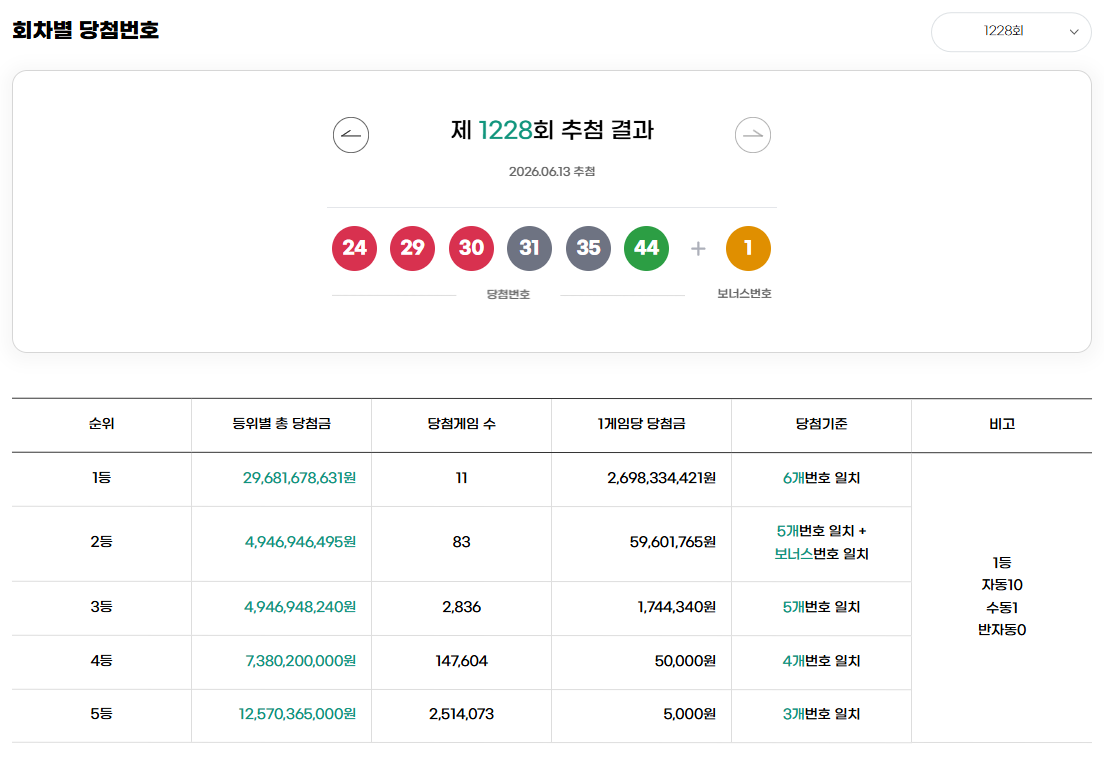Image resolution: width=1104 pixels, height=761 pixels.
Task: Click the 3등 rank cell
Action: coord(101,607)
